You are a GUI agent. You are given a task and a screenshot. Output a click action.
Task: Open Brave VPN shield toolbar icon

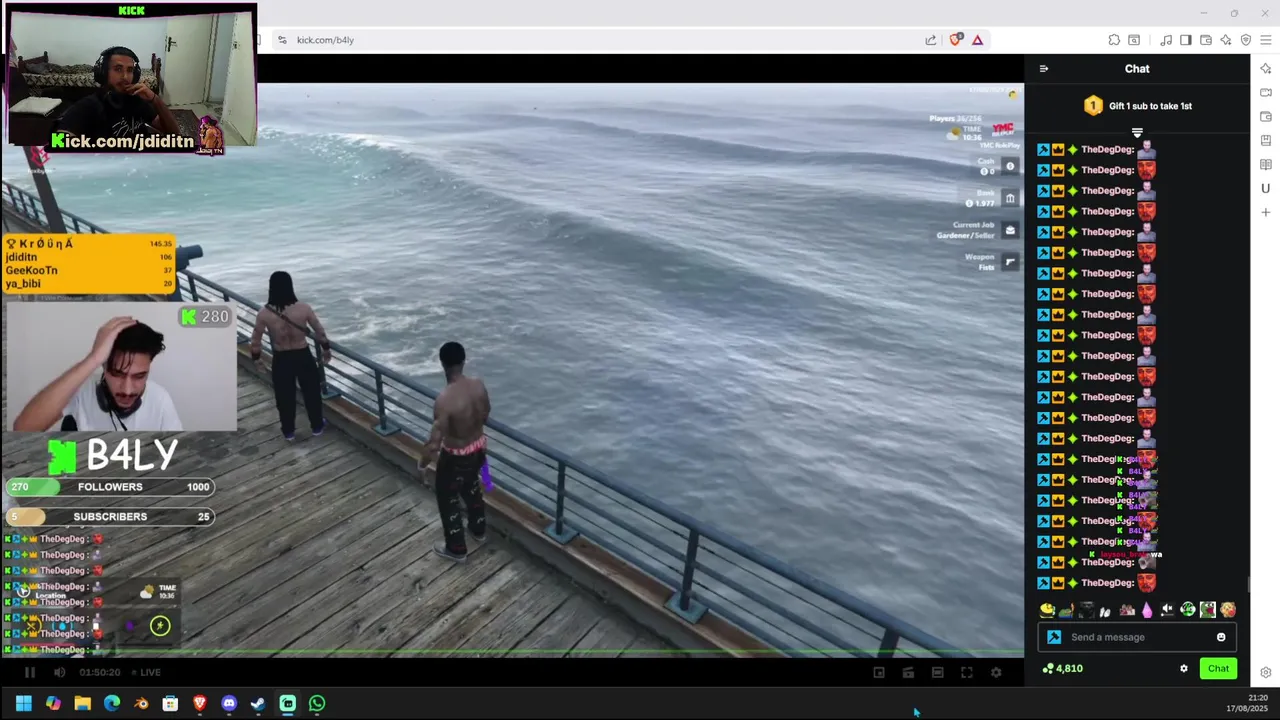click(x=1246, y=40)
